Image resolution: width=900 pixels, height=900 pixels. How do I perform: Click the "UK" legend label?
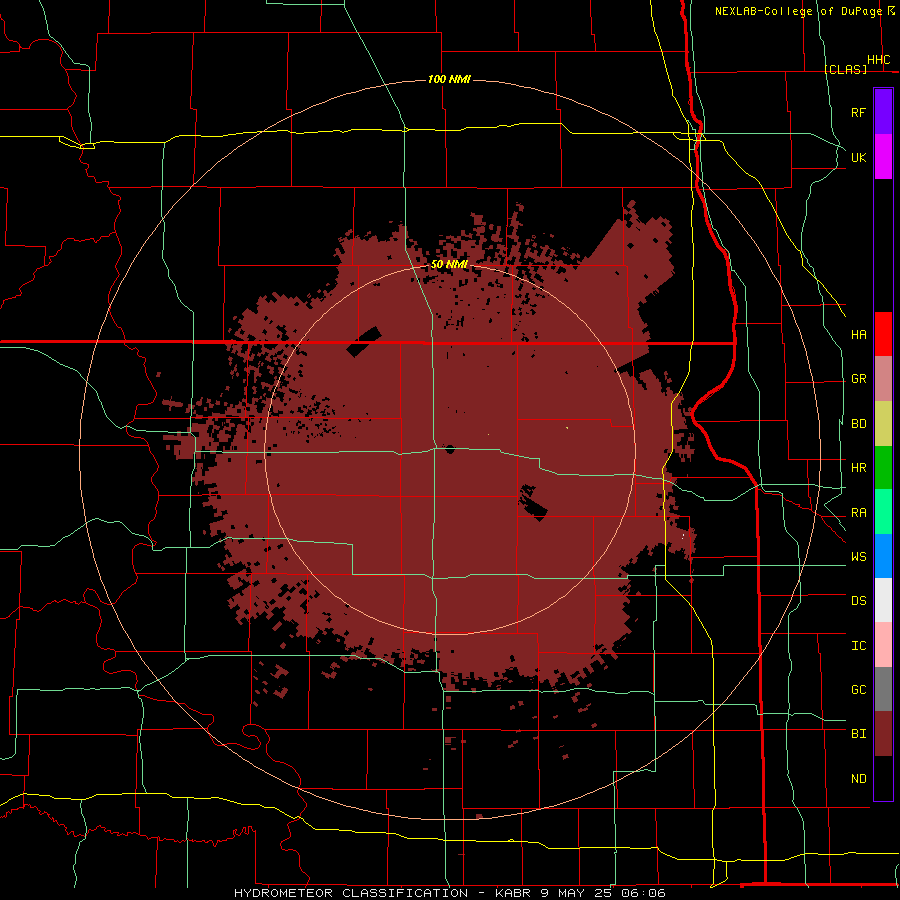(x=859, y=157)
